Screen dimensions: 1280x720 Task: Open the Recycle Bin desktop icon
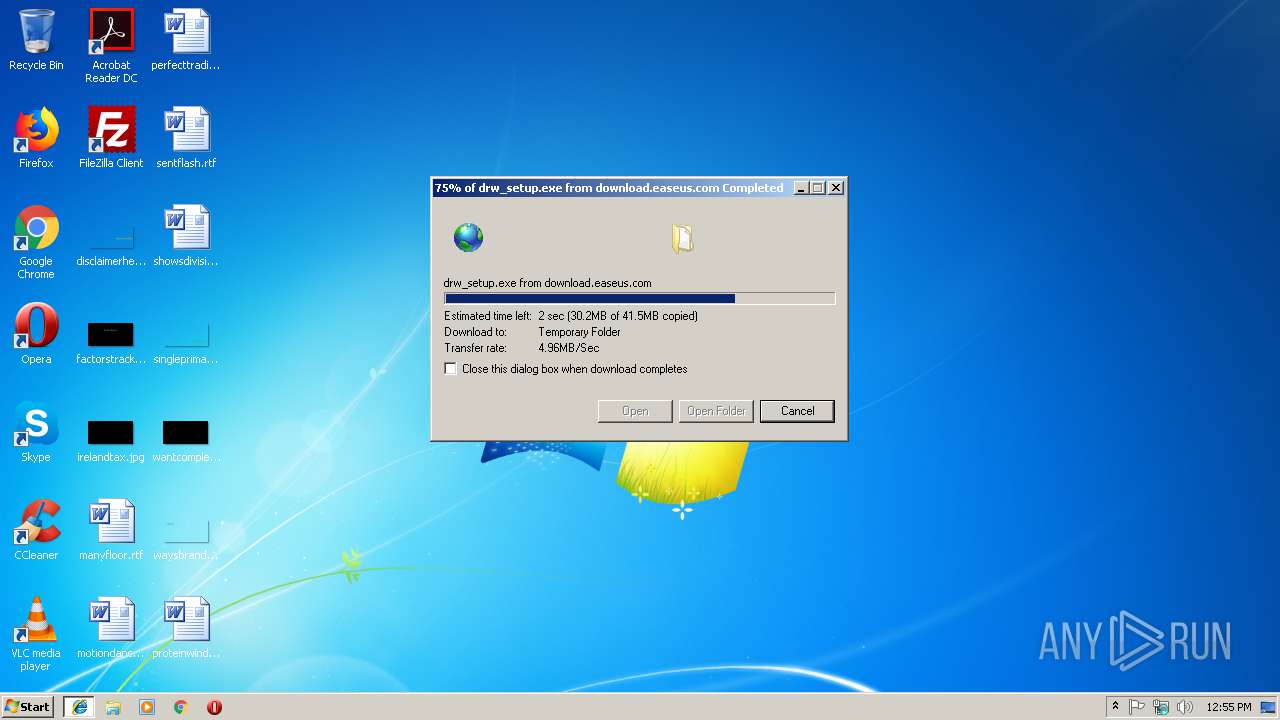36,40
